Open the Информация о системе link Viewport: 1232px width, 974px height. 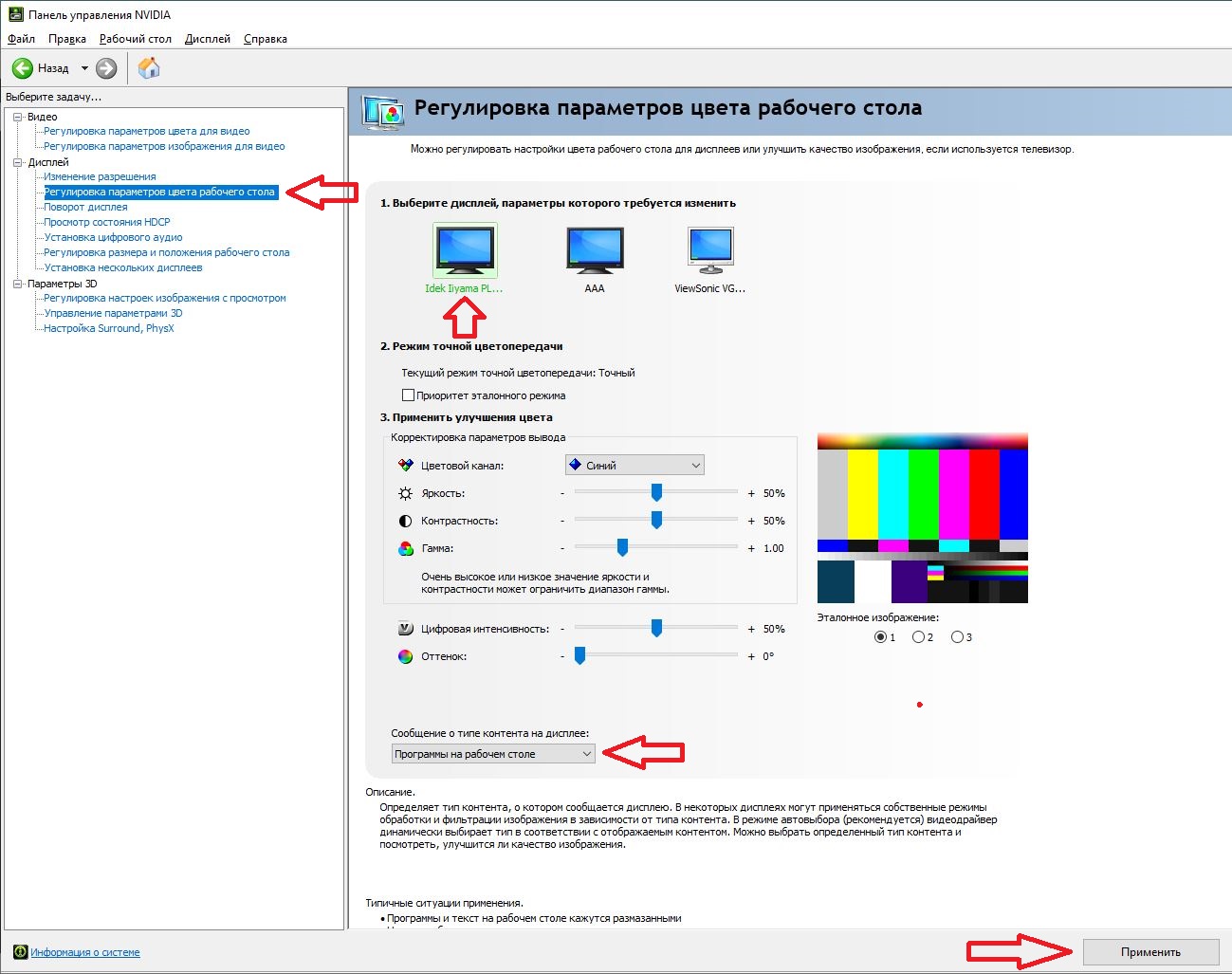coord(85,952)
